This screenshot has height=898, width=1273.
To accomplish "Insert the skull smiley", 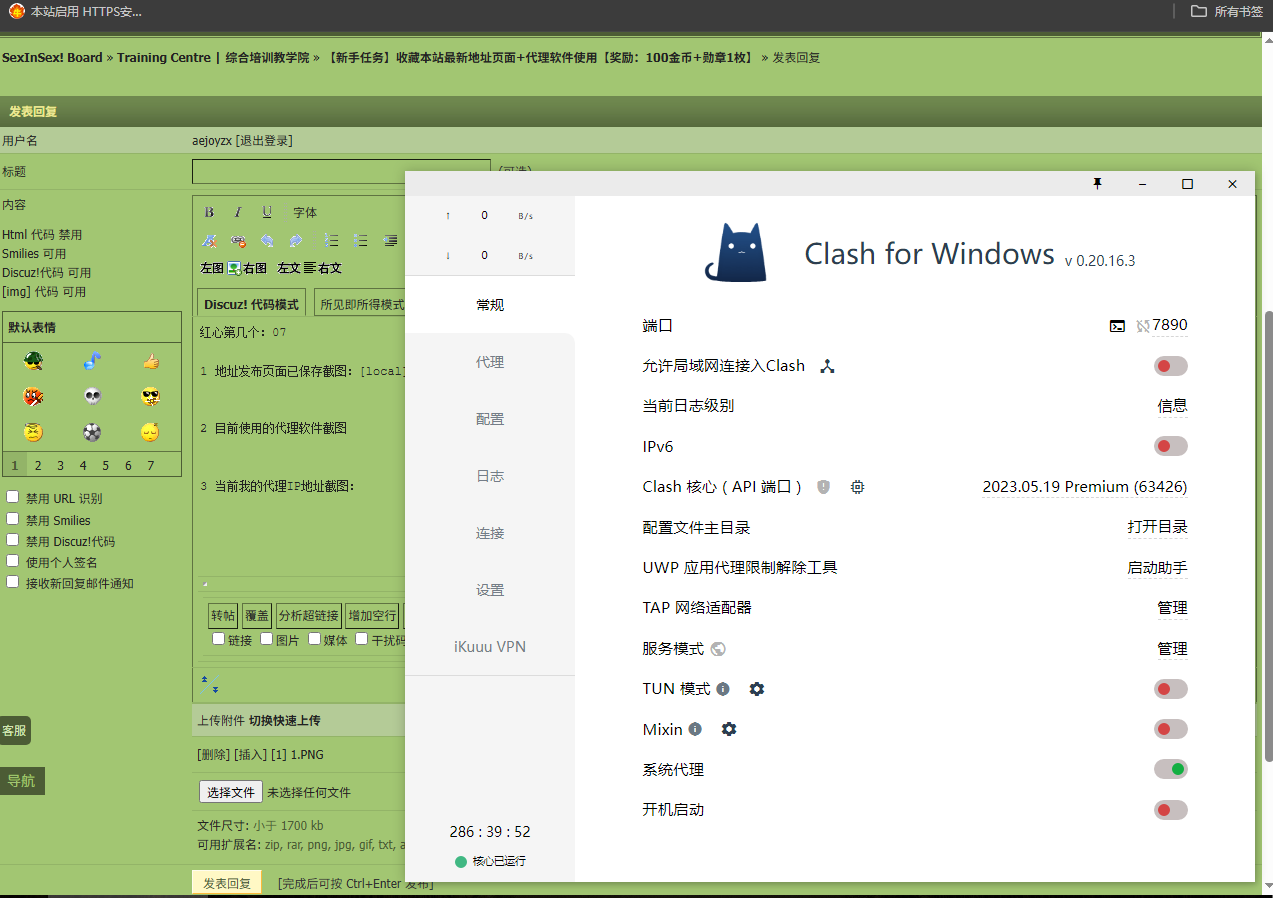I will pos(93,397).
